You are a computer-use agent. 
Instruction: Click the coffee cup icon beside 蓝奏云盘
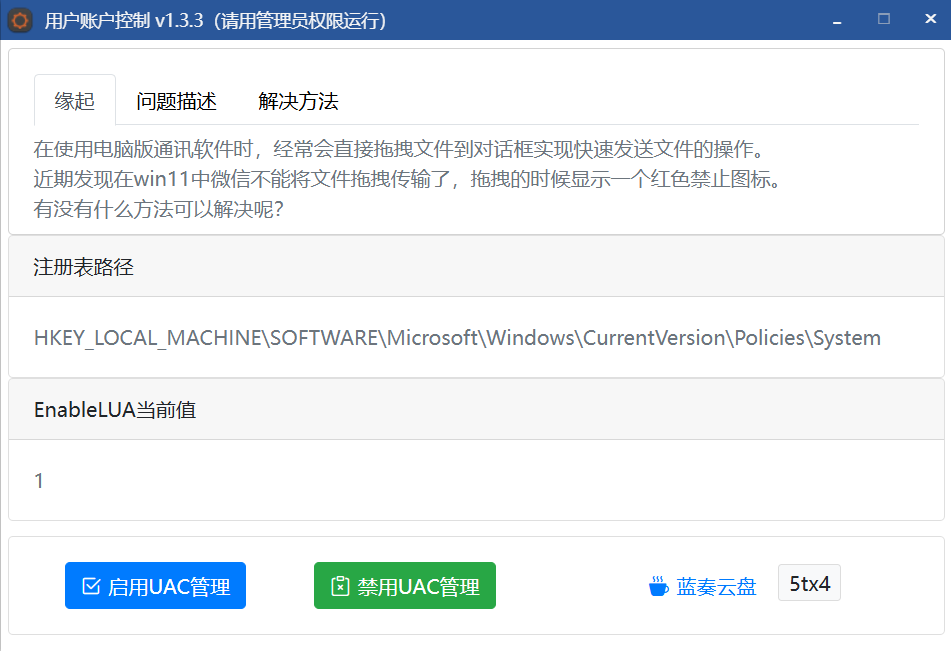tap(658, 586)
